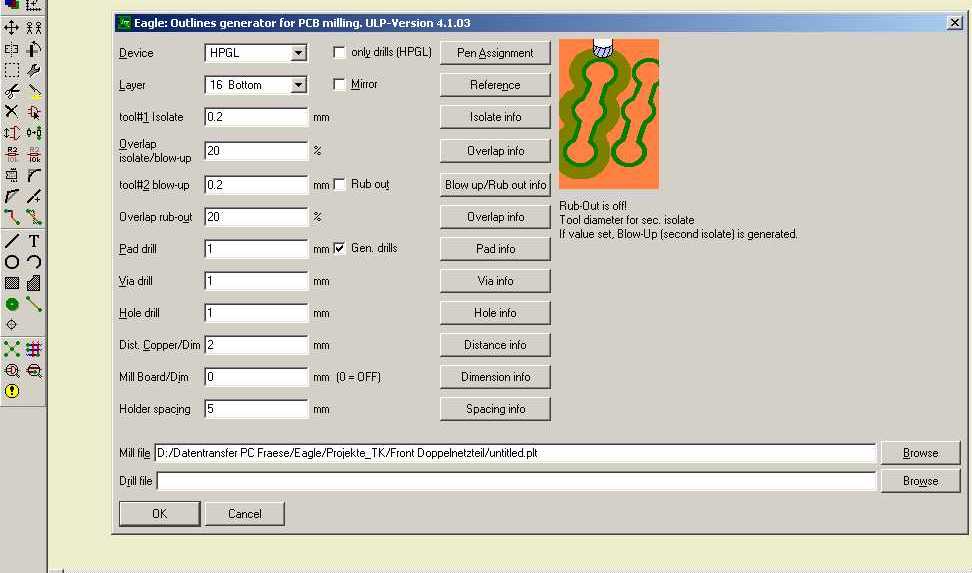Activate the Rotate tool
The image size is (972, 573).
(x=34, y=49)
